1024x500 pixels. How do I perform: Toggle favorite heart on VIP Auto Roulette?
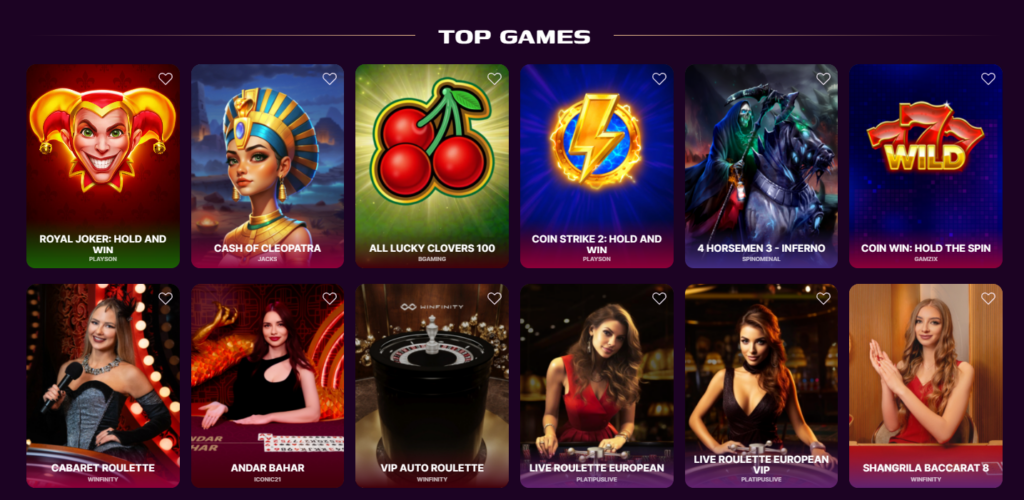pyautogui.click(x=494, y=298)
